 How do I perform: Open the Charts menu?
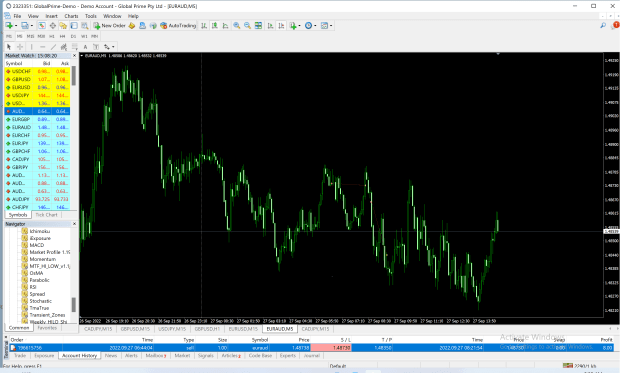(x=71, y=16)
